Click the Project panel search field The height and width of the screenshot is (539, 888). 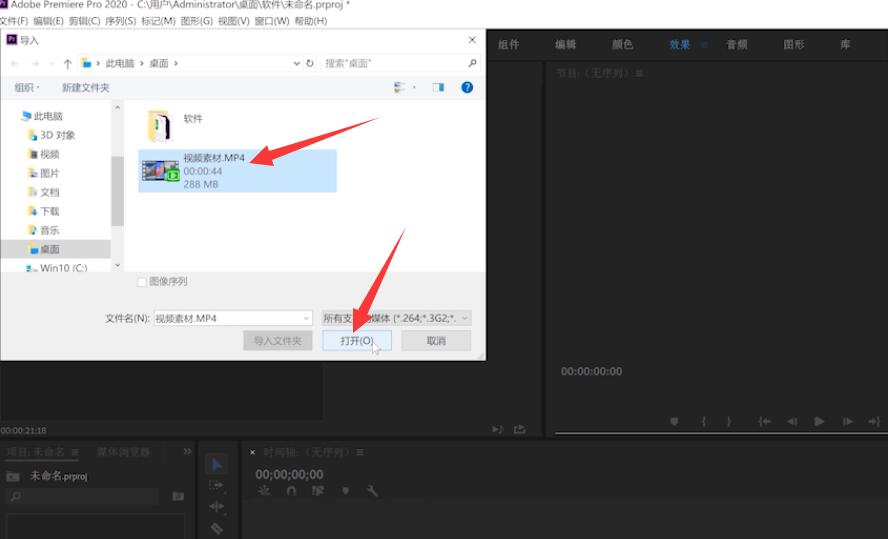pyautogui.click(x=82, y=497)
